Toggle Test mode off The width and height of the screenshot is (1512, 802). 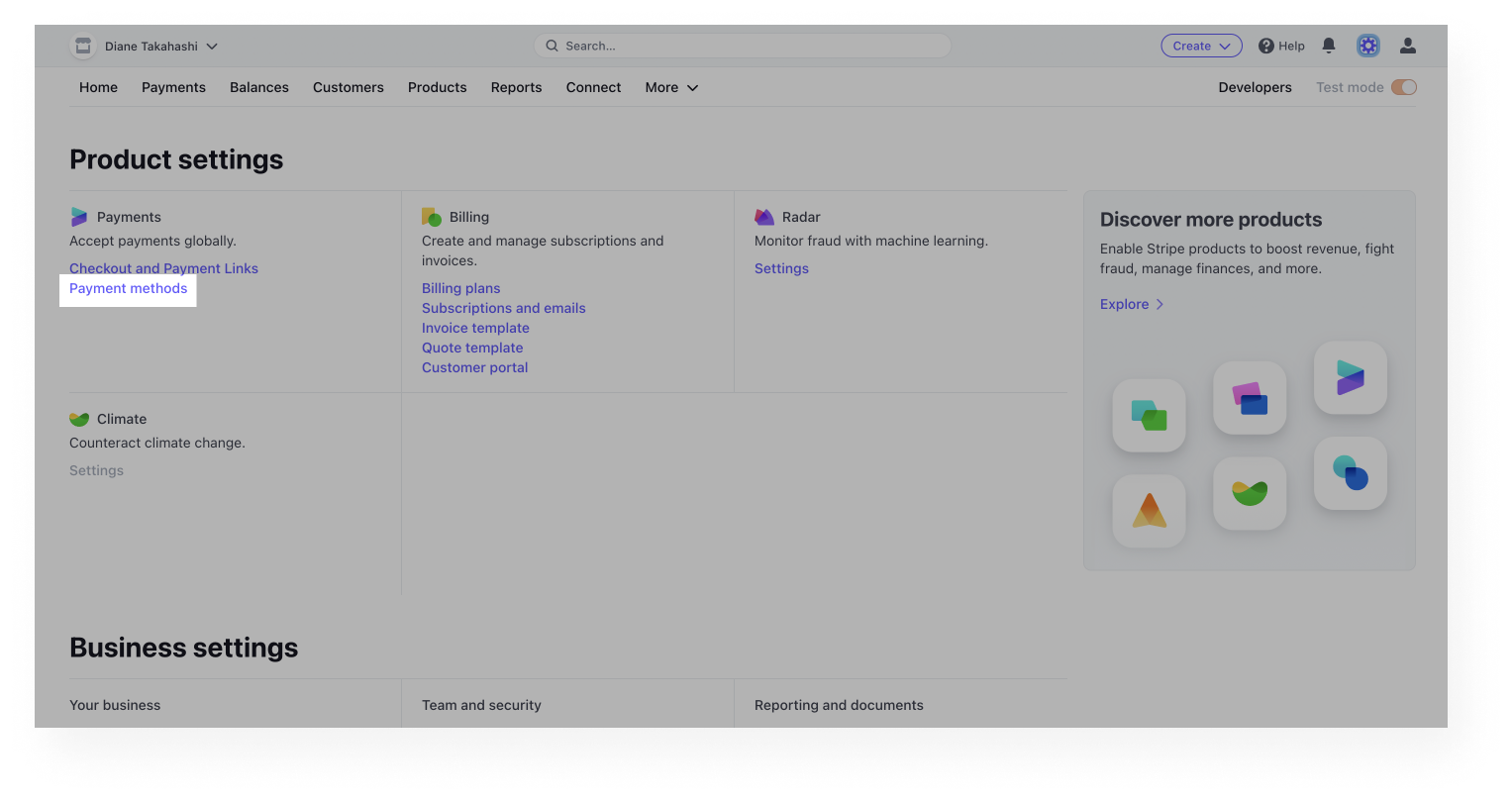click(1403, 87)
